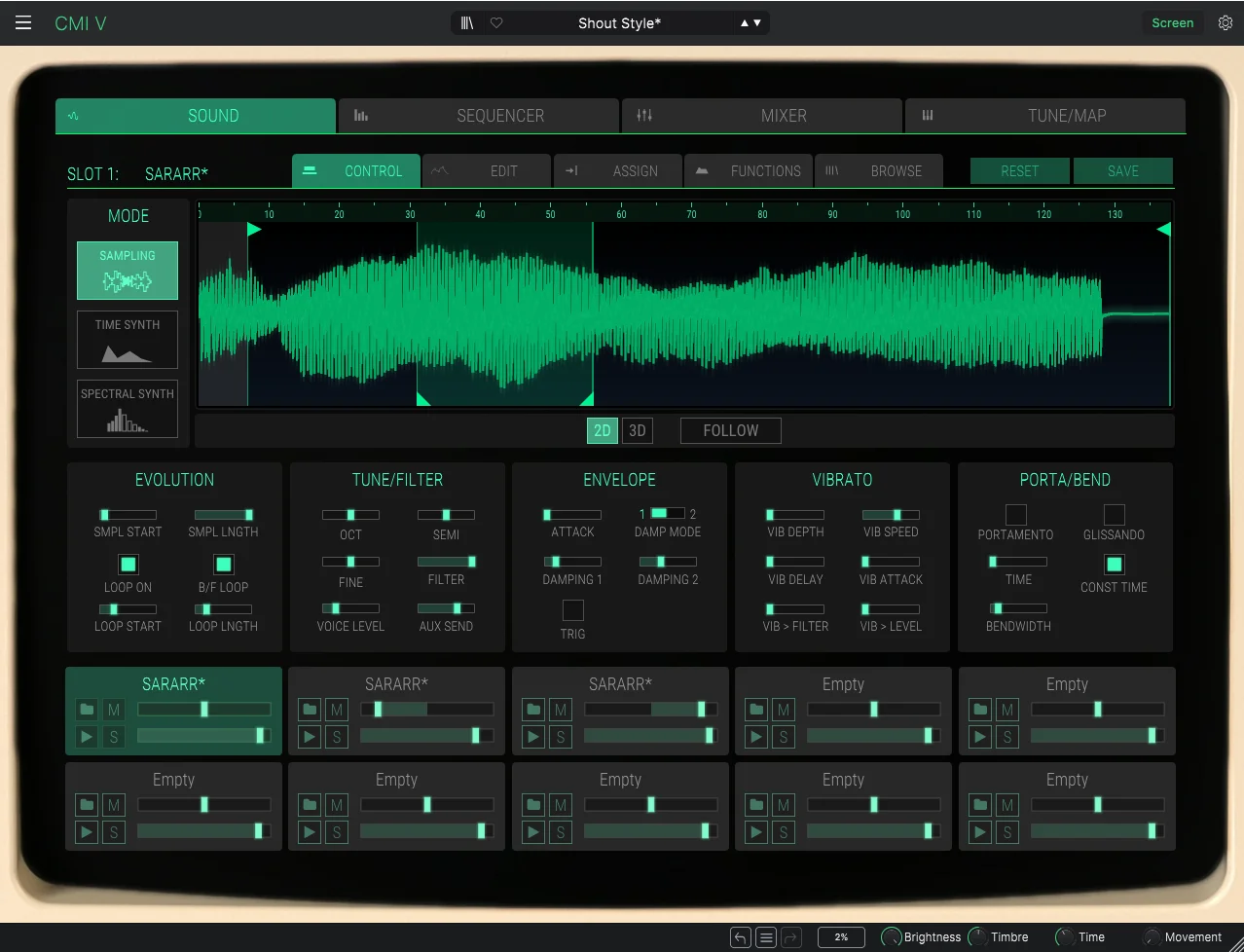Toggle CONST TIME checkbox
This screenshot has width=1244, height=952.
click(x=1115, y=565)
